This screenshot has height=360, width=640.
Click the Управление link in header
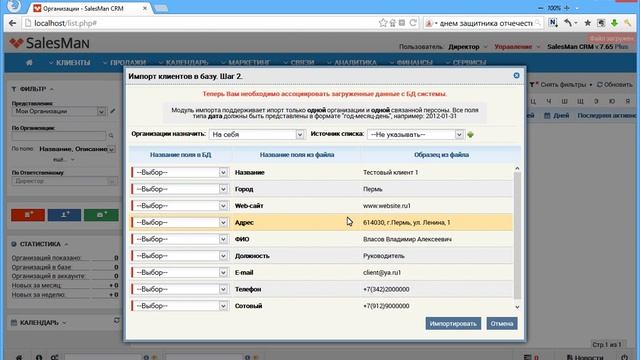click(x=513, y=47)
